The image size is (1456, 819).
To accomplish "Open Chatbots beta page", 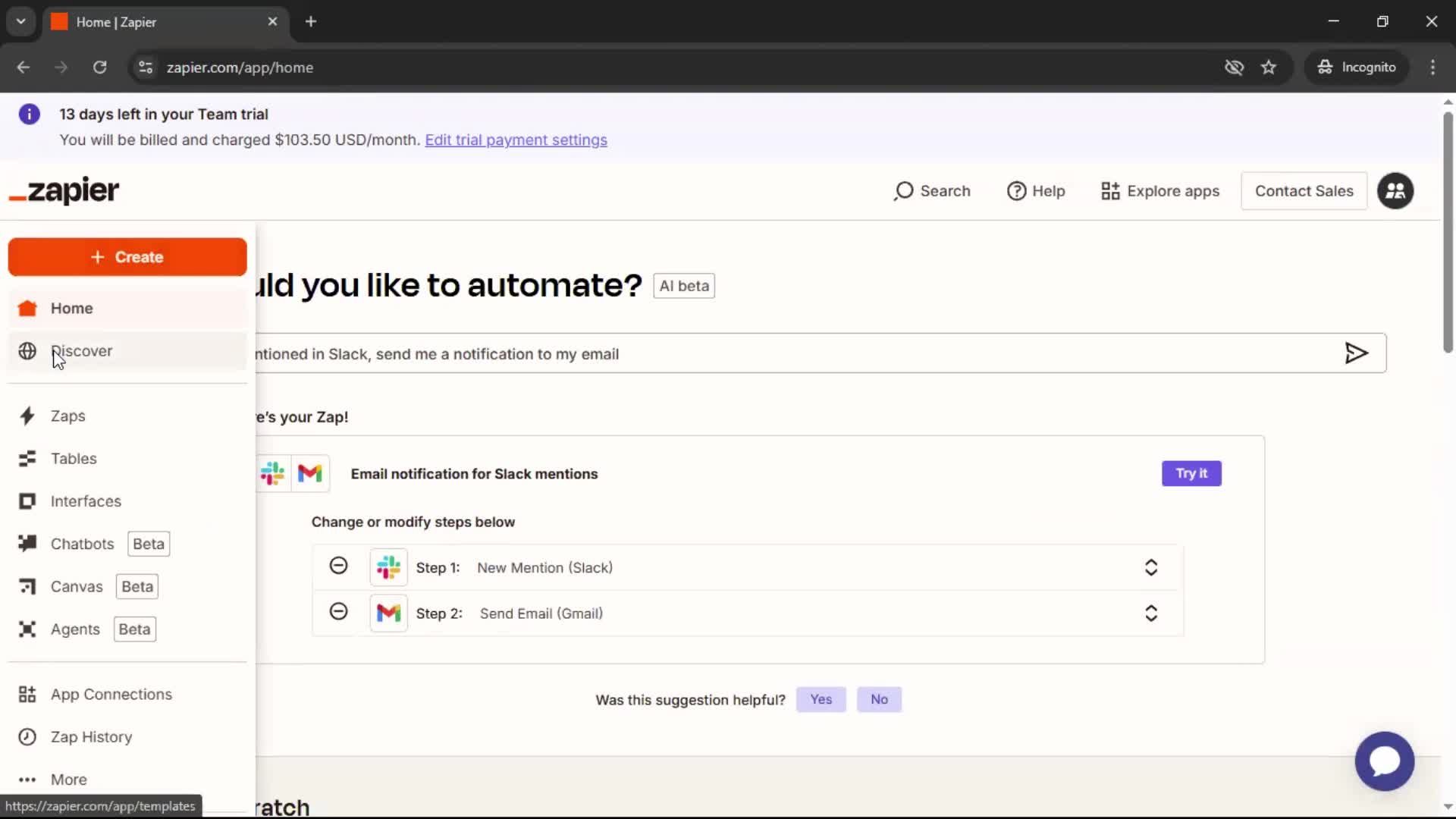I will coord(127,544).
